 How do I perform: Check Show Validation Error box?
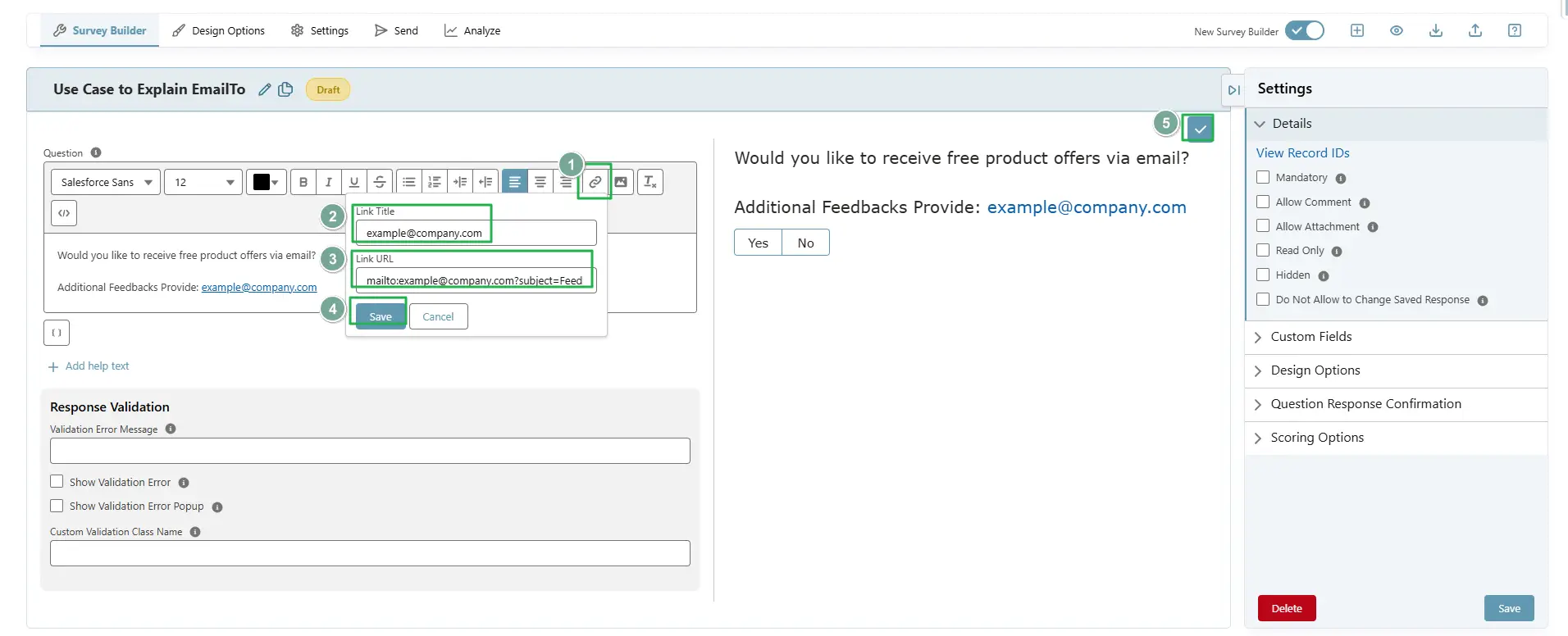coord(57,482)
